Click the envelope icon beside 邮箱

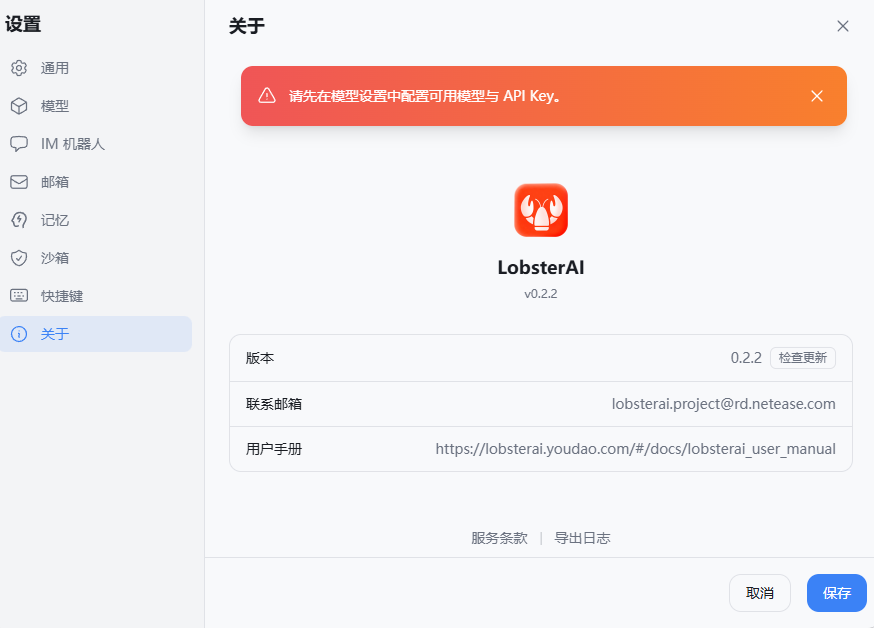pos(19,182)
